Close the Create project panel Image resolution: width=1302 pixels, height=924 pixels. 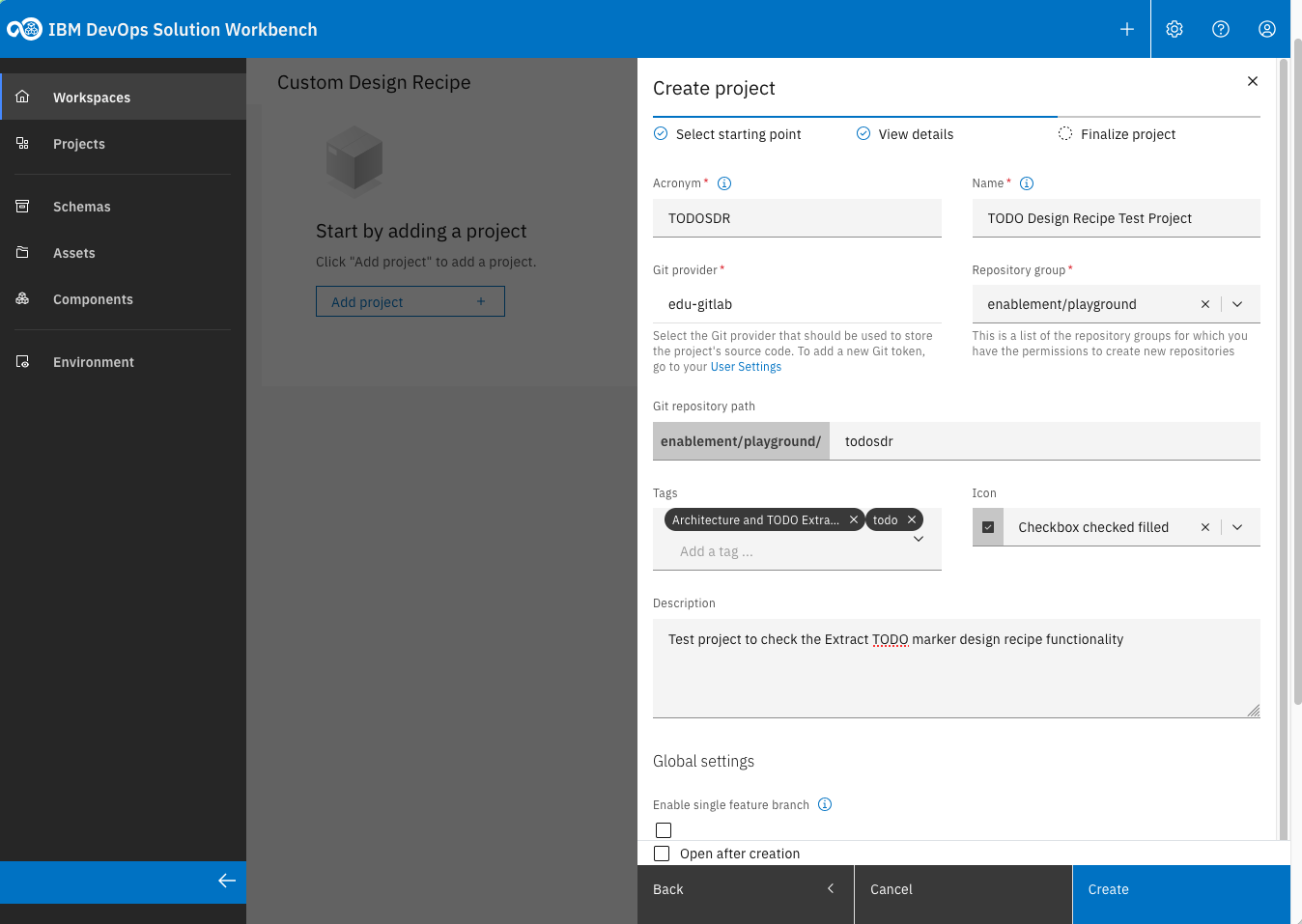click(1253, 81)
